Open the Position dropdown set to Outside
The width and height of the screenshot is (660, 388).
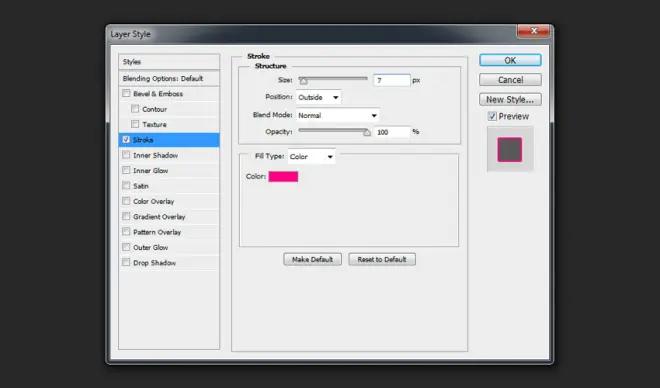(318, 97)
